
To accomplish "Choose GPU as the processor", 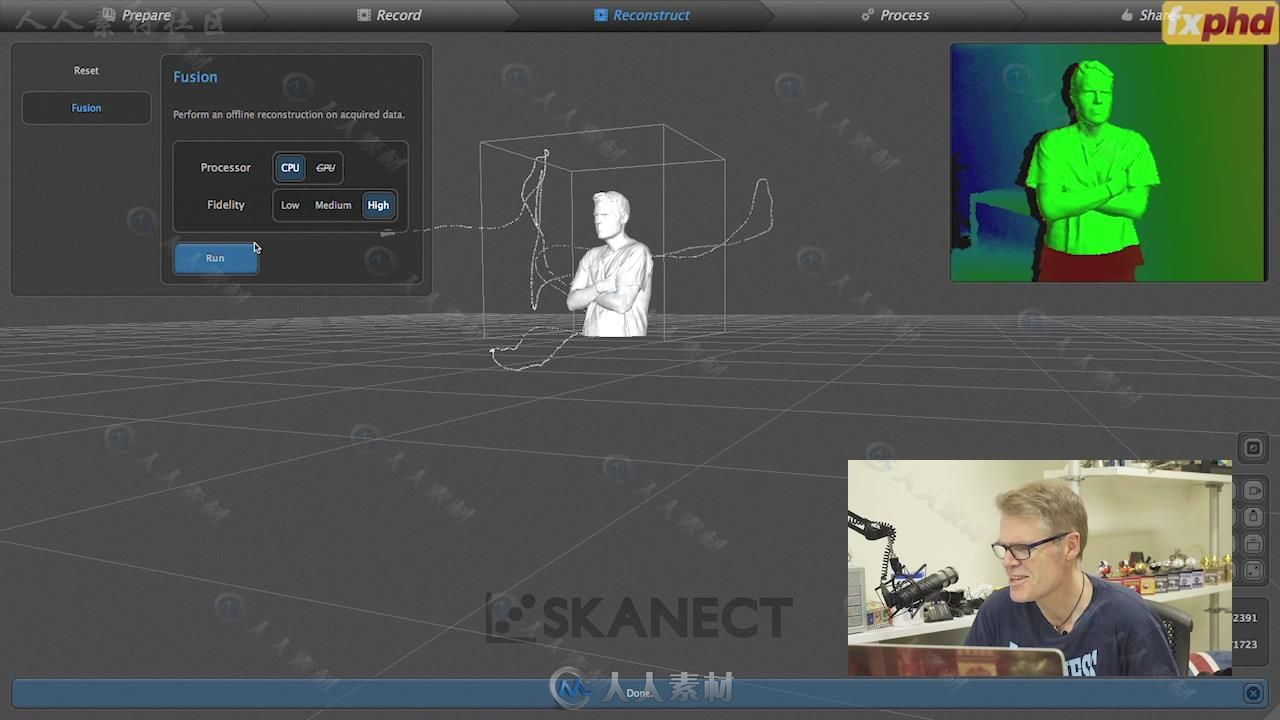I will [x=325, y=168].
